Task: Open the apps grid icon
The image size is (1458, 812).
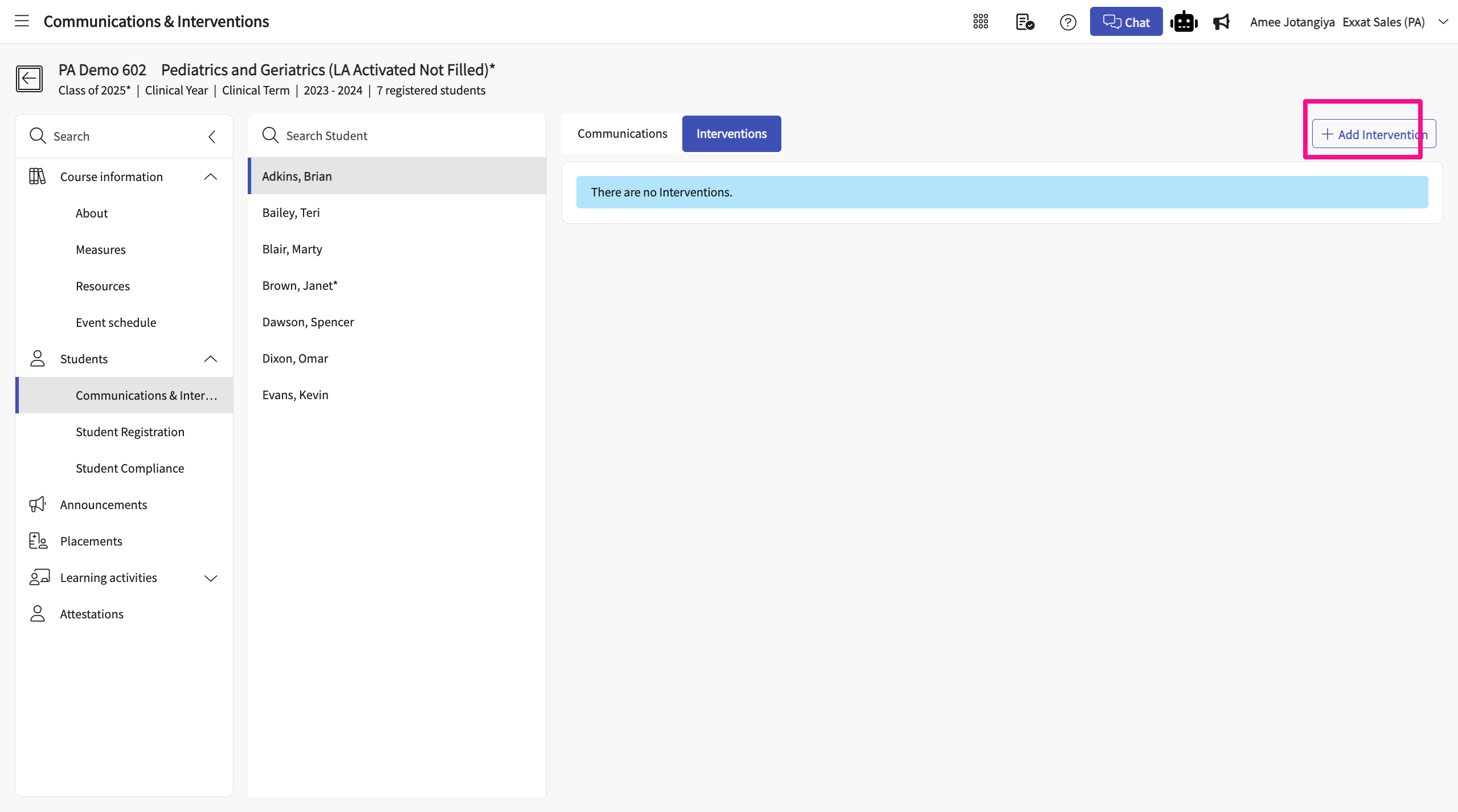Action: tap(980, 22)
